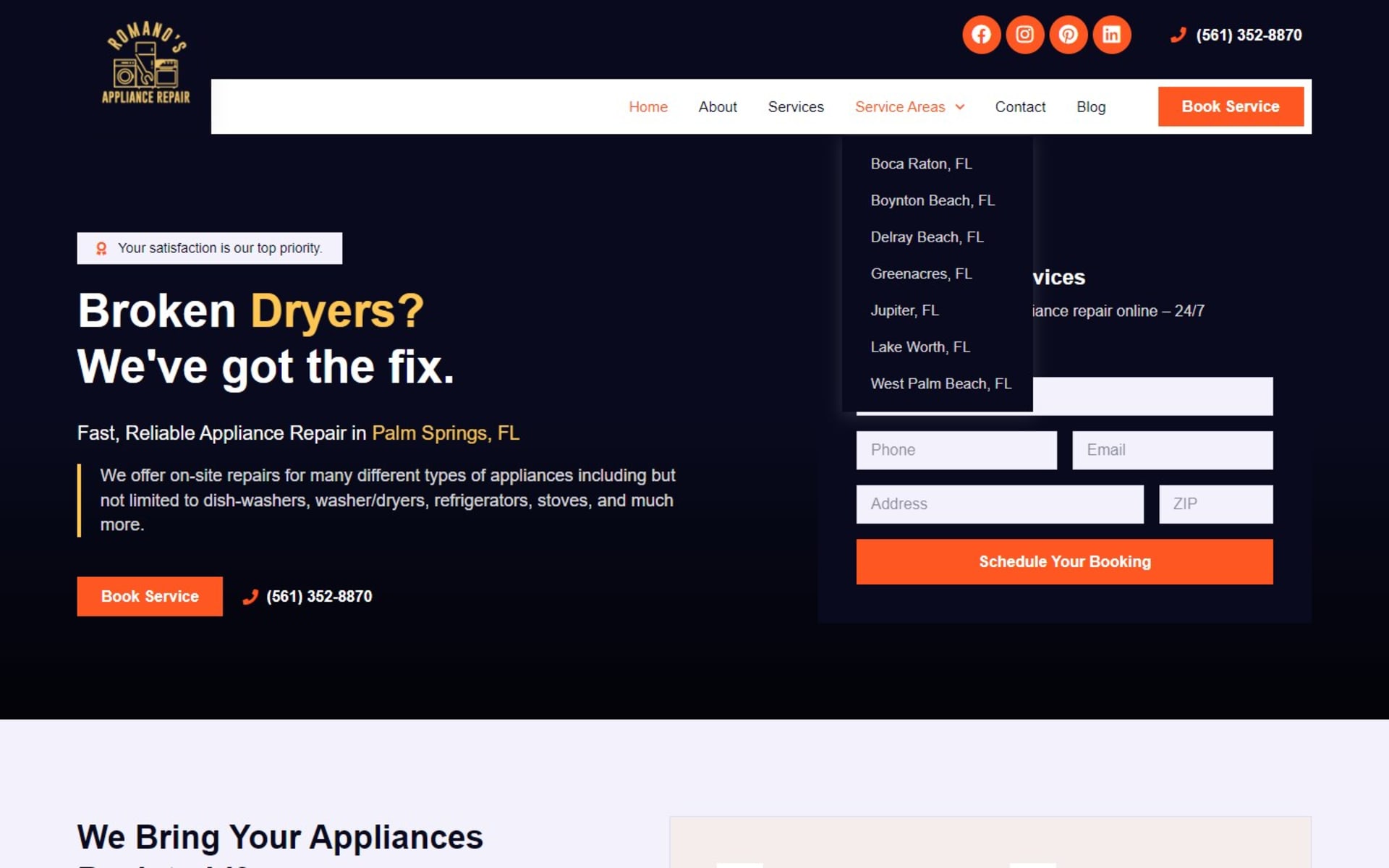
Task: Open the Blog nav link
Action: tap(1090, 107)
